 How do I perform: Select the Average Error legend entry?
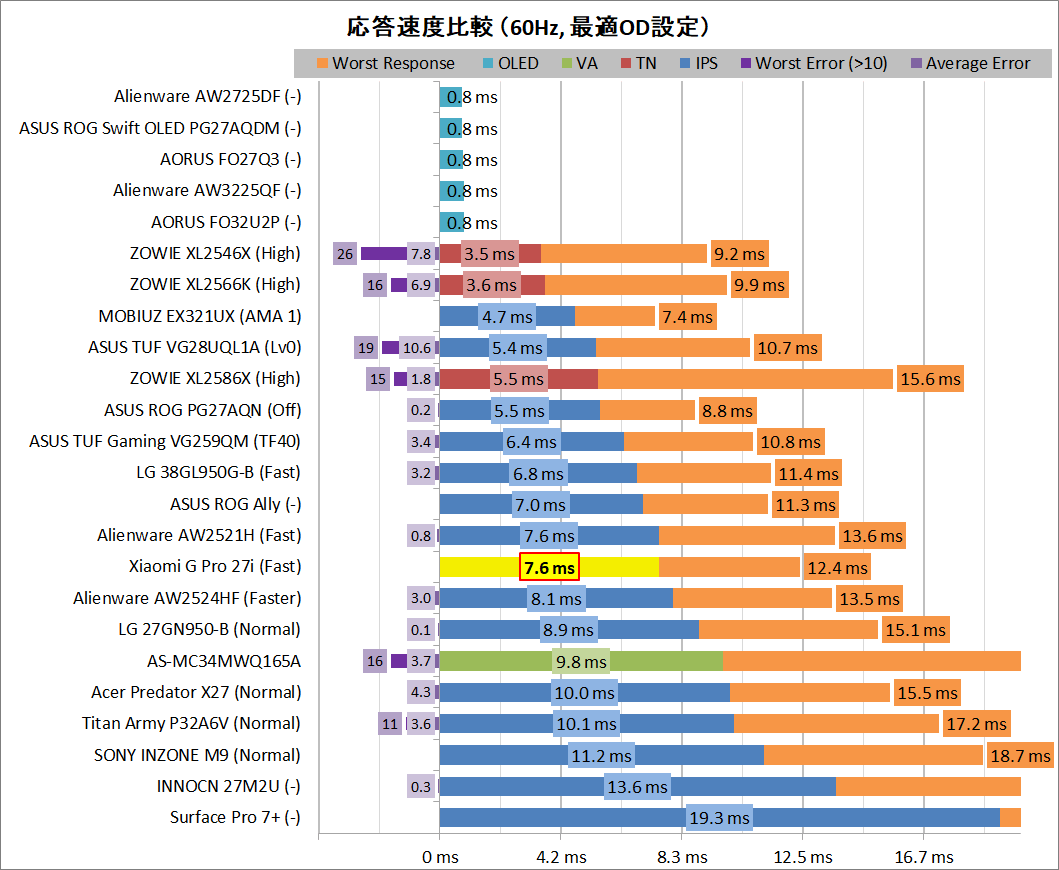tap(971, 63)
